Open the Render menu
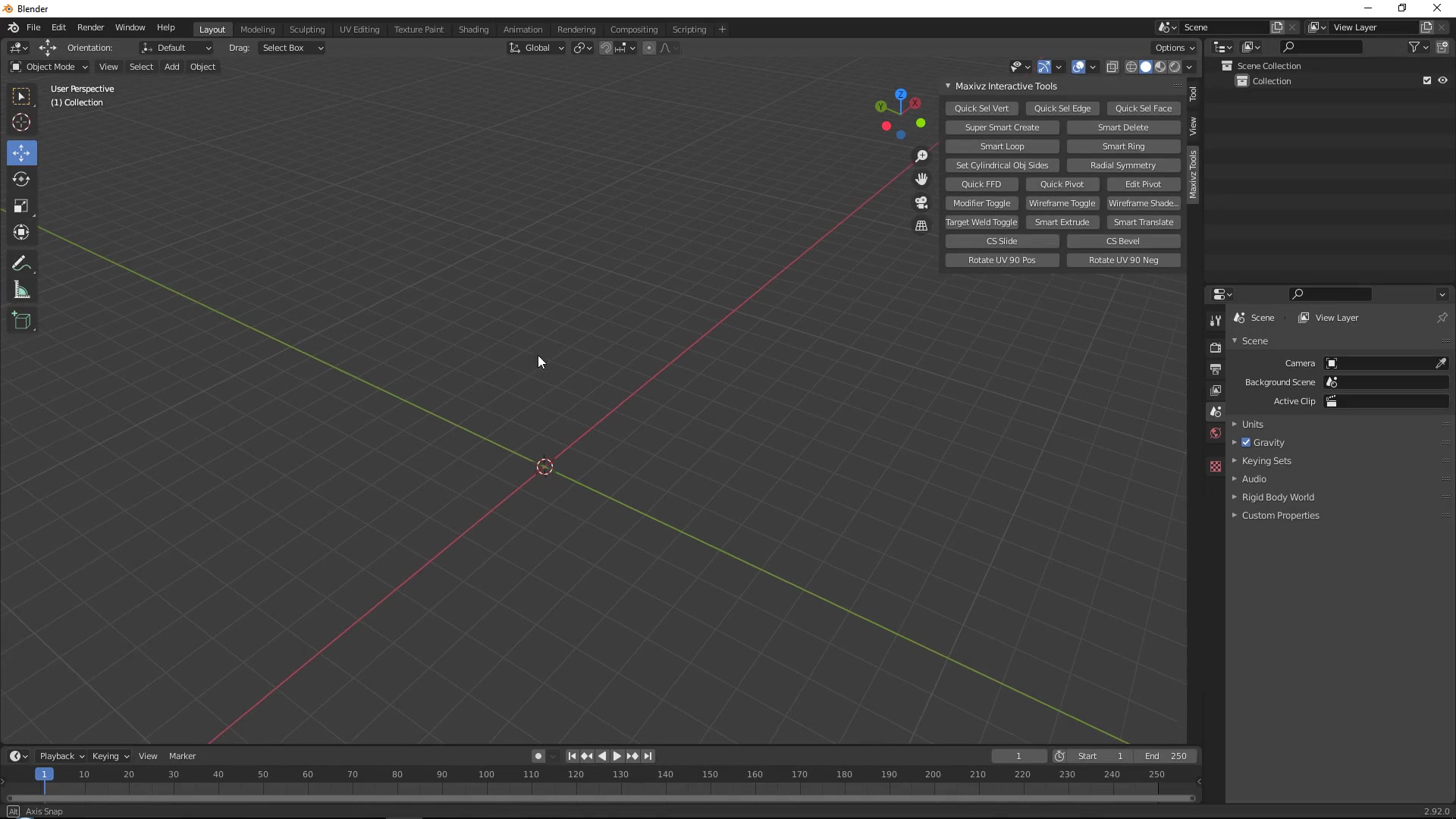Viewport: 1456px width, 819px height. [90, 27]
